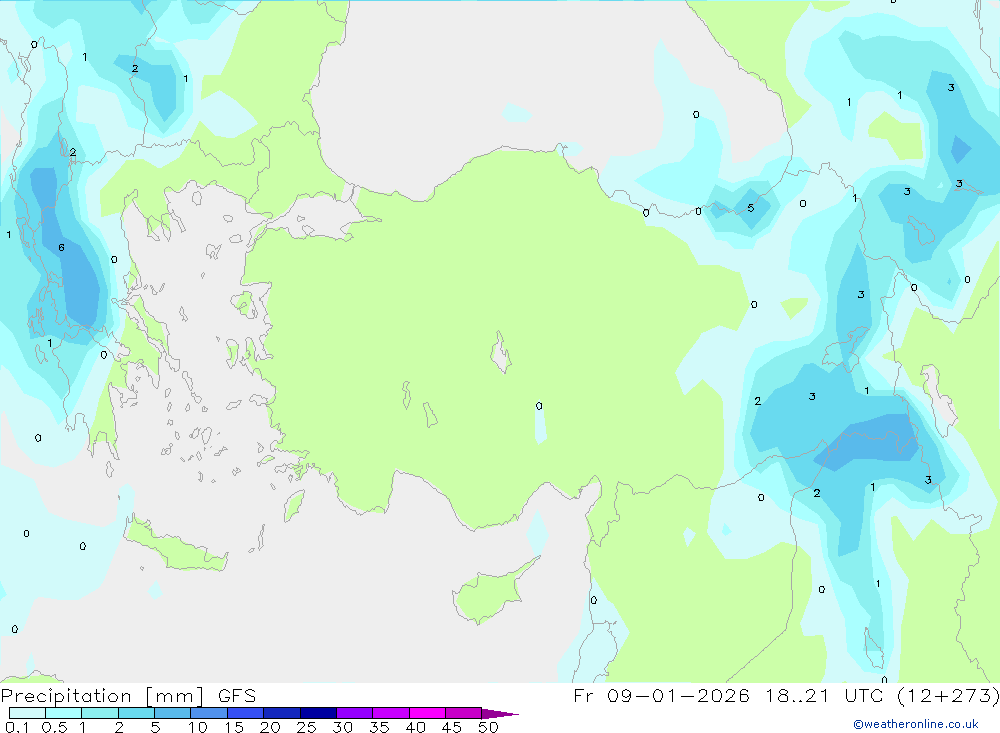This screenshot has width=1000, height=733.
Task: Click the "GFS" model label
Action: click(x=237, y=696)
